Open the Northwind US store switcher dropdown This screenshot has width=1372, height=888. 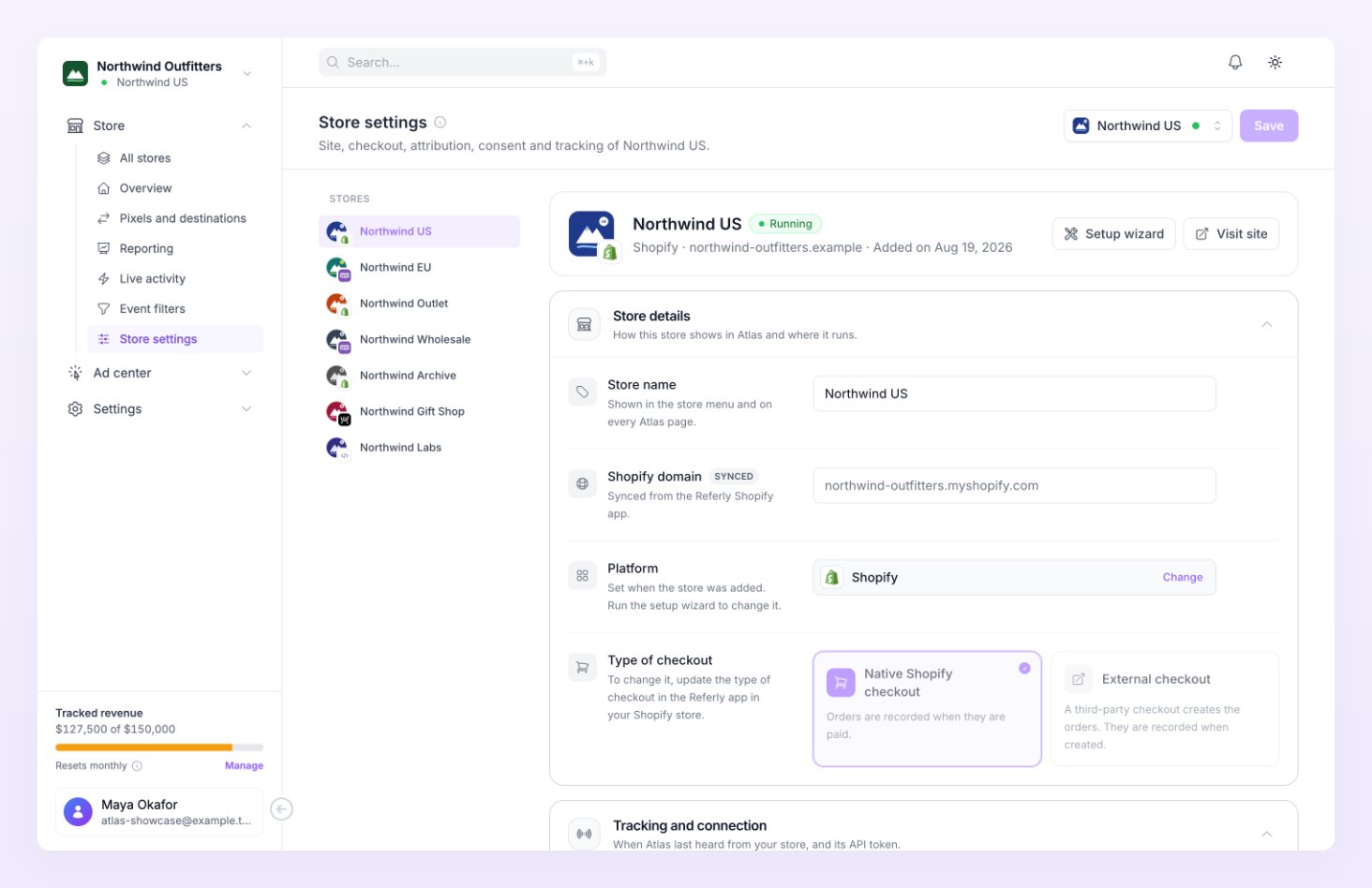click(1148, 126)
